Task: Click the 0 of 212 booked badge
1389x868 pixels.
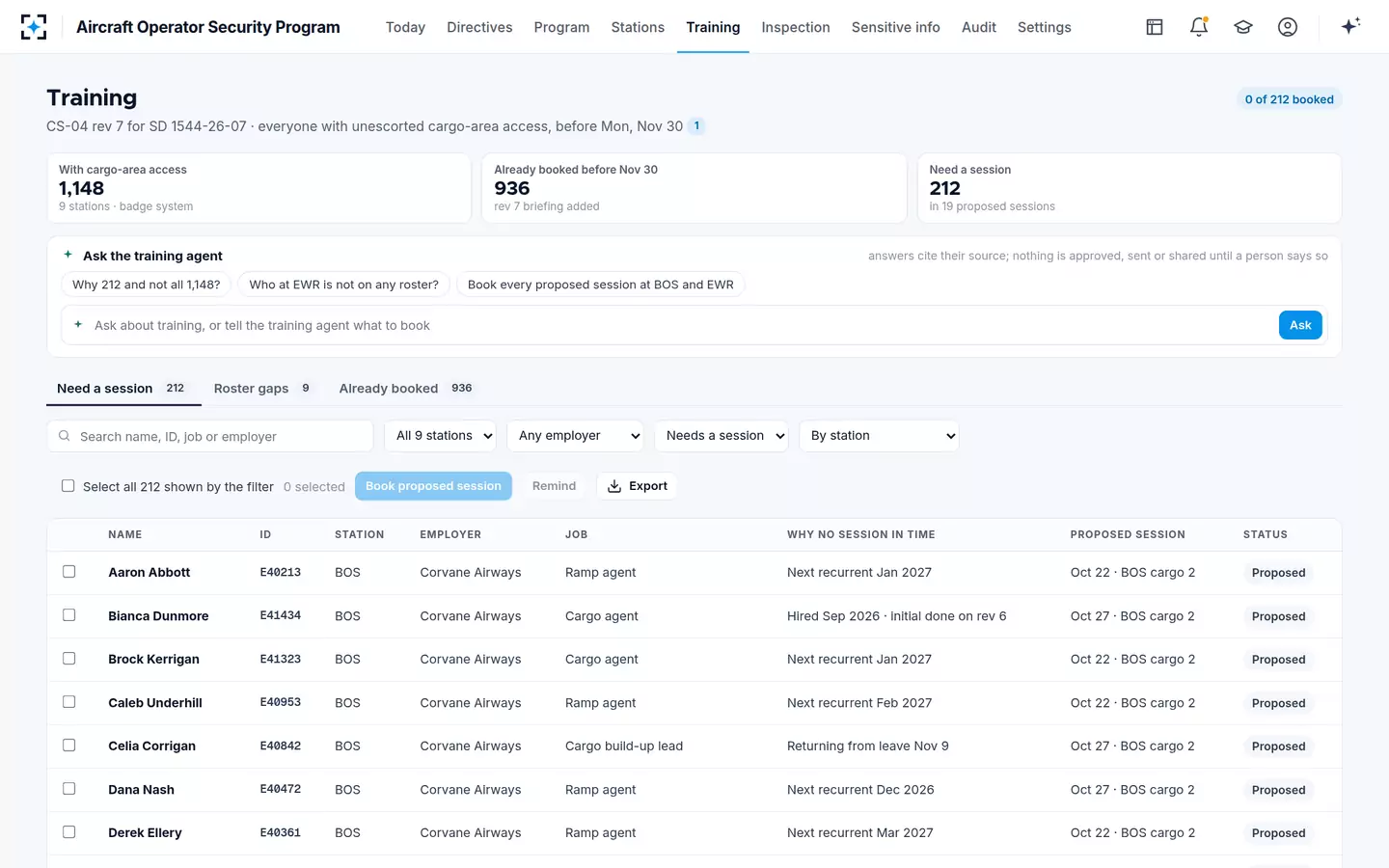Action: pyautogui.click(x=1289, y=99)
